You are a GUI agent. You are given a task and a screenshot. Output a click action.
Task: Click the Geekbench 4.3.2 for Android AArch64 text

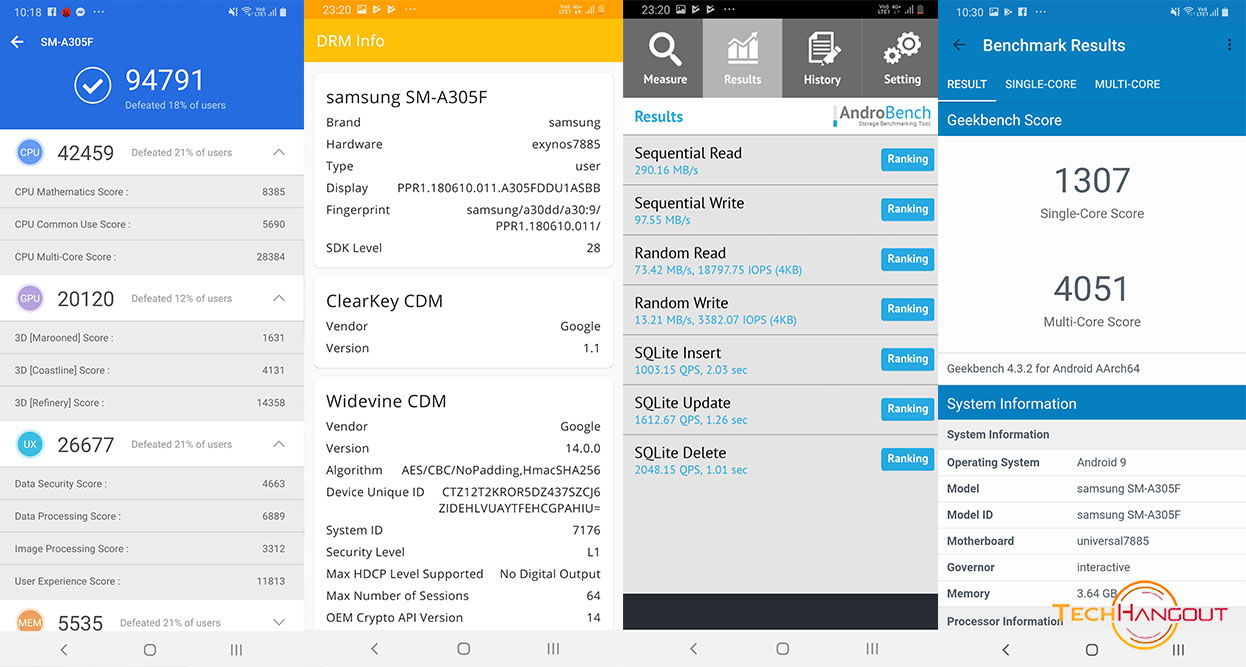point(1043,368)
